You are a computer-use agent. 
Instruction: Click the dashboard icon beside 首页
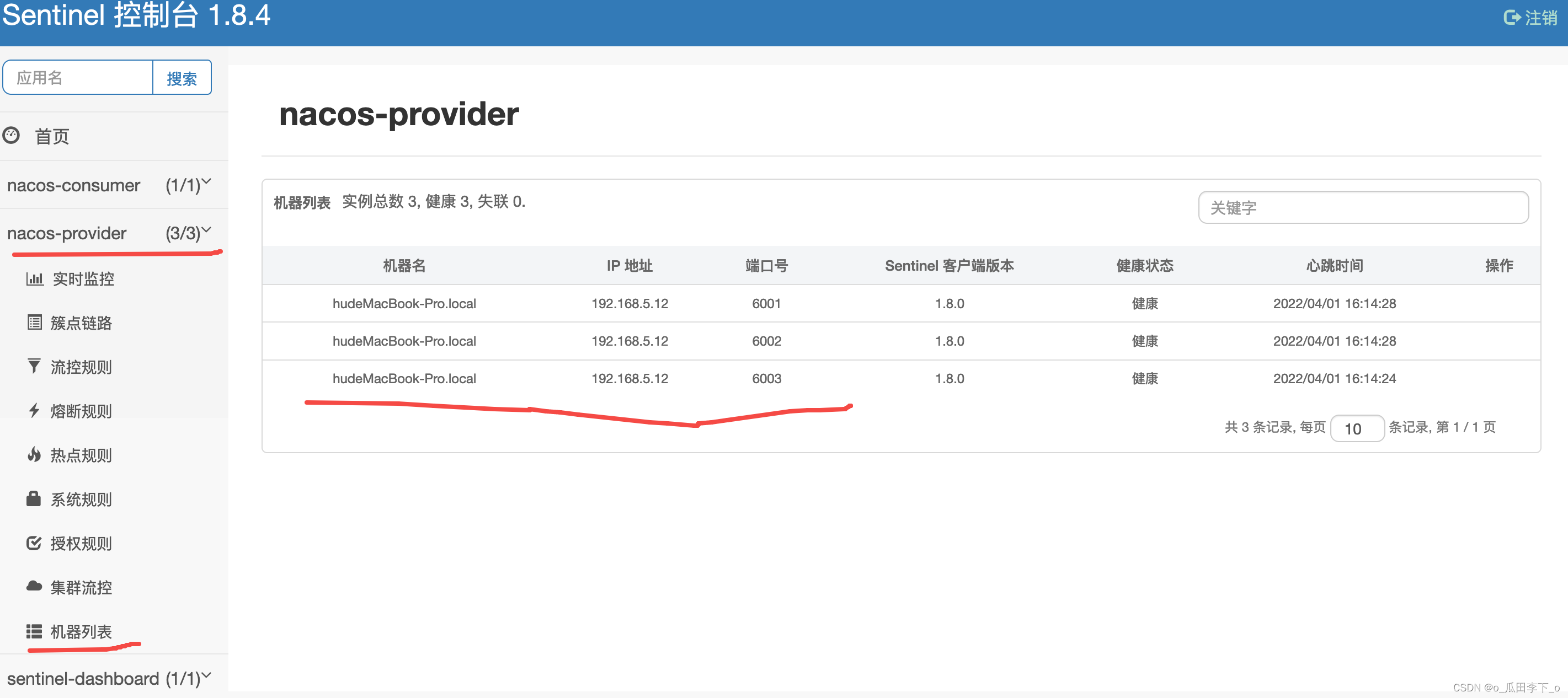[x=11, y=135]
